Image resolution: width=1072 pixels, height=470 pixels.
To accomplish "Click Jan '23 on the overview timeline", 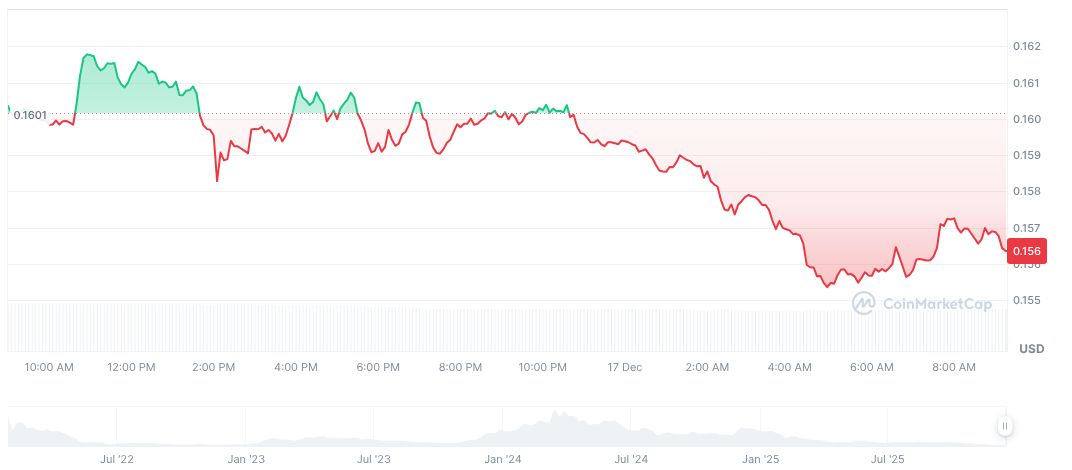I will 246,459.
